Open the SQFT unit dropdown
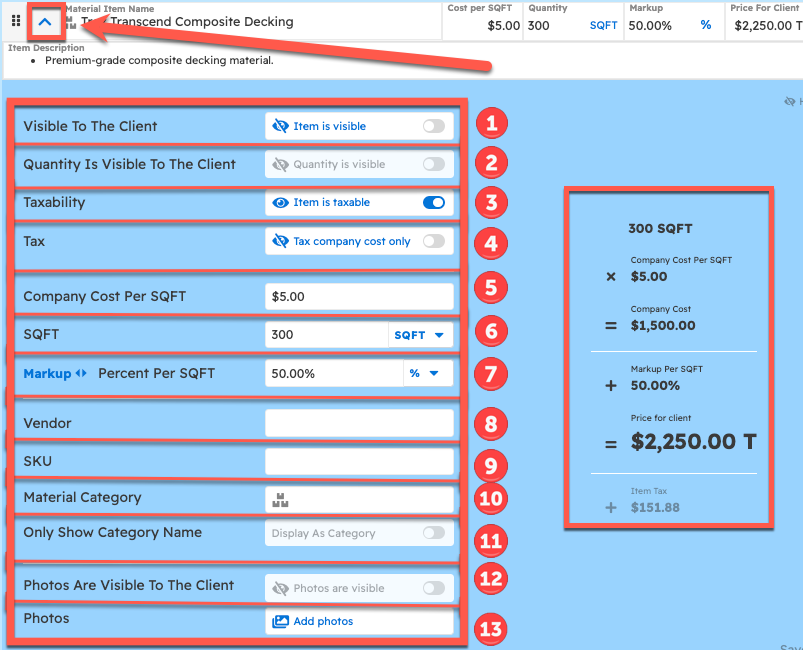 tap(419, 335)
